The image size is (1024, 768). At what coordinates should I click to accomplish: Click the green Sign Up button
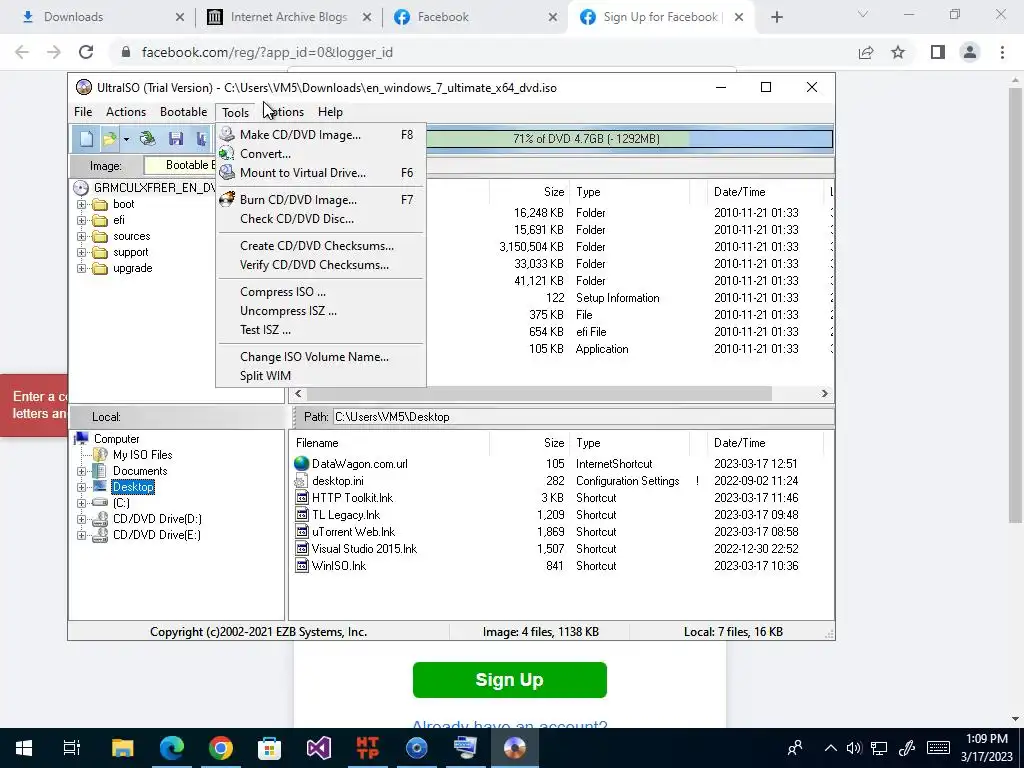pyautogui.click(x=509, y=680)
